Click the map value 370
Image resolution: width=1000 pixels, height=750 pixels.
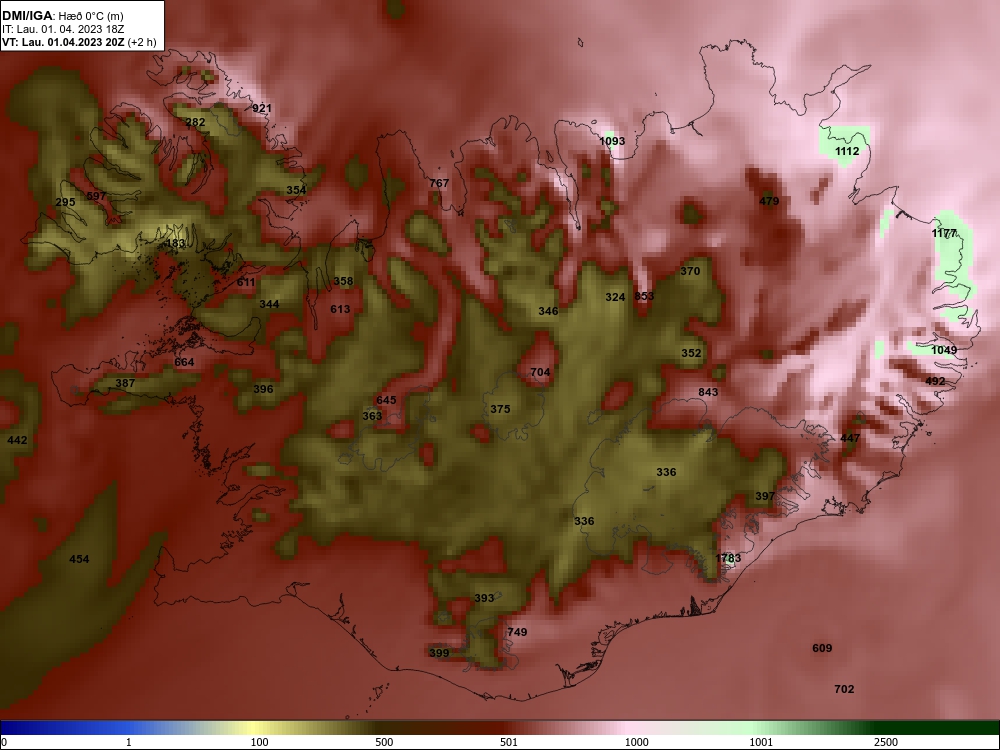click(x=690, y=271)
